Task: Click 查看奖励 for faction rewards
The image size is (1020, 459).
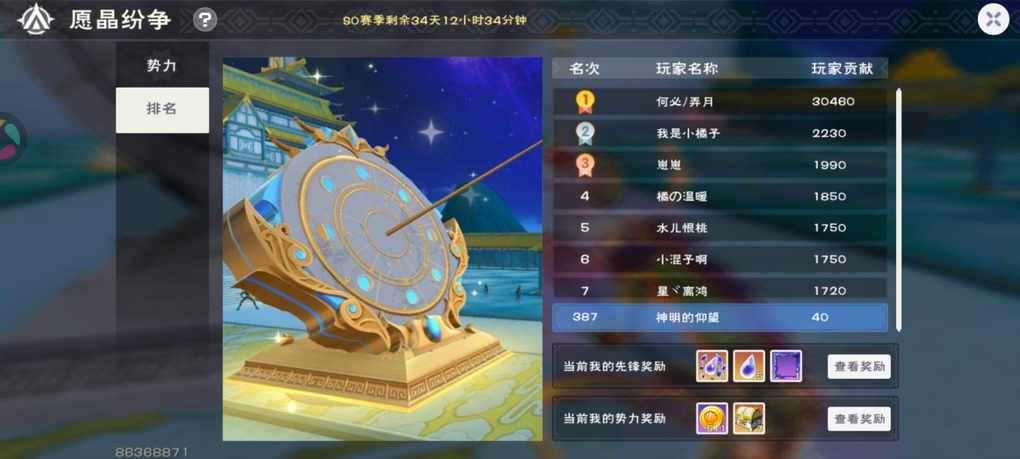Action: 859,419
